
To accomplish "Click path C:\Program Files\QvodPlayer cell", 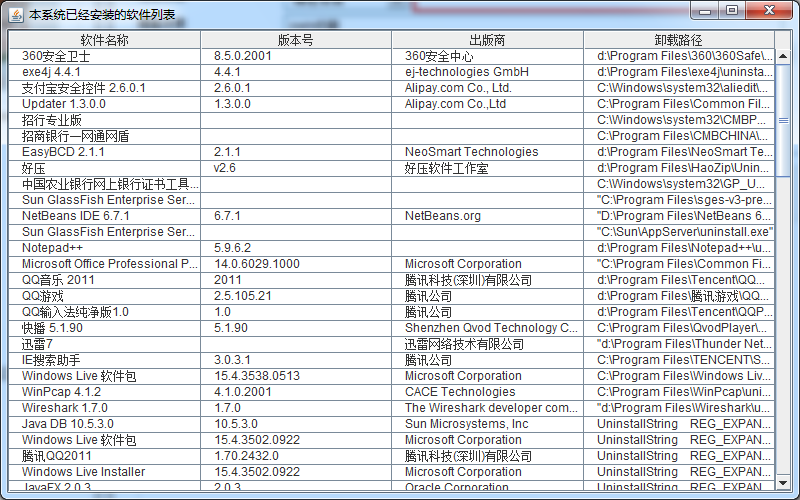I will [679, 328].
